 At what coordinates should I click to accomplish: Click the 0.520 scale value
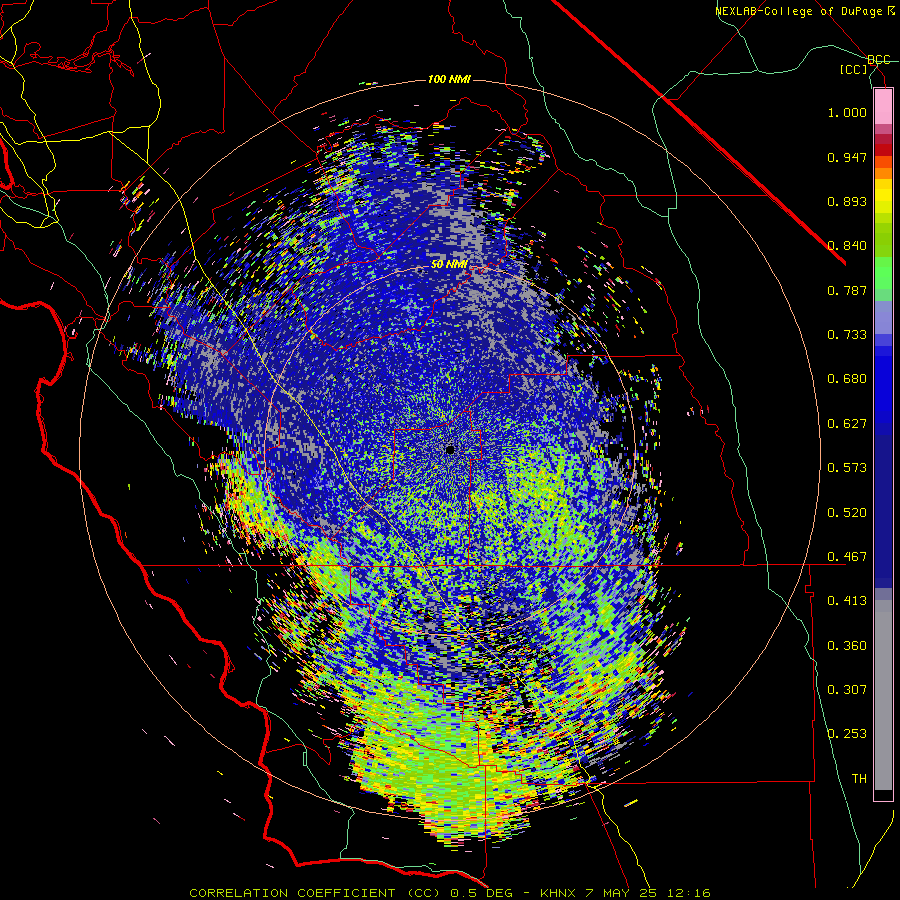coord(847,513)
